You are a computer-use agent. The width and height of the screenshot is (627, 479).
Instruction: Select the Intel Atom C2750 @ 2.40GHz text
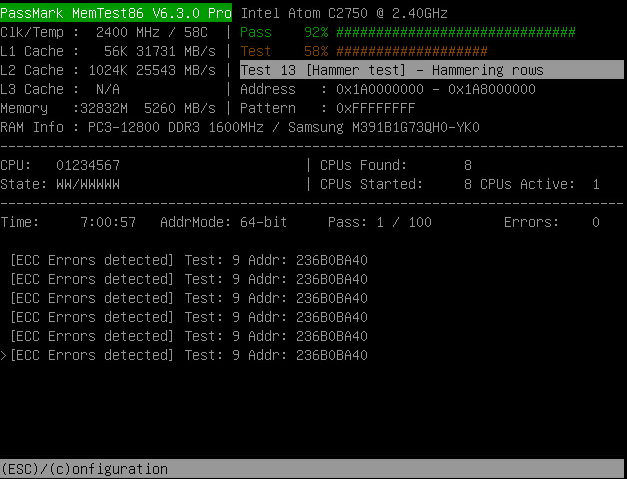click(x=344, y=13)
